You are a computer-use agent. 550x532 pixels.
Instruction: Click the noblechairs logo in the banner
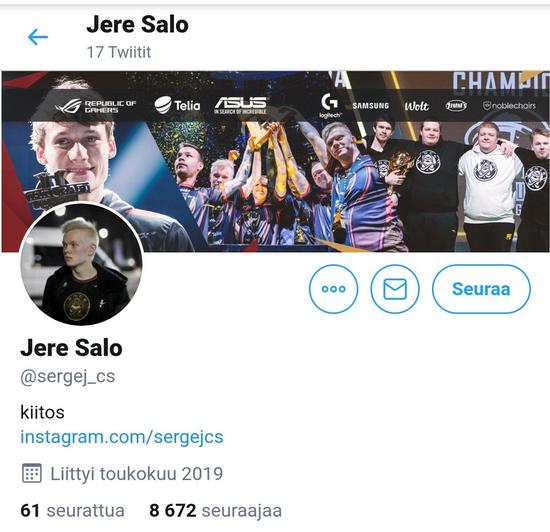click(509, 106)
